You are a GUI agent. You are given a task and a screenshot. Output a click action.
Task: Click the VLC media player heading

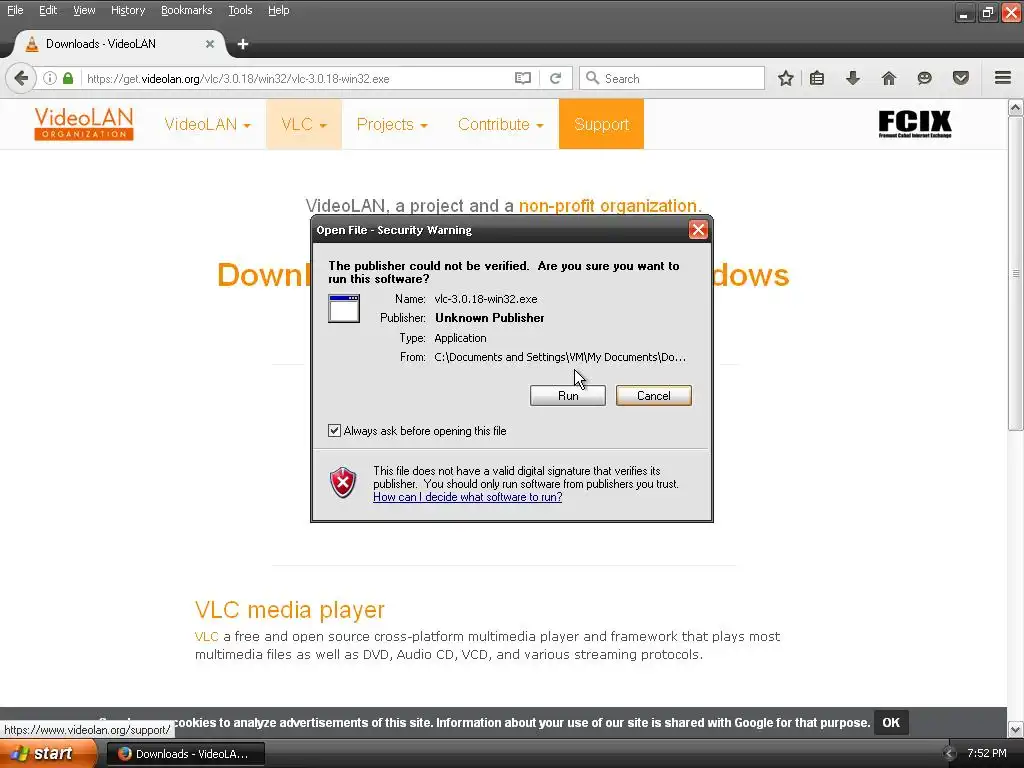(x=289, y=609)
